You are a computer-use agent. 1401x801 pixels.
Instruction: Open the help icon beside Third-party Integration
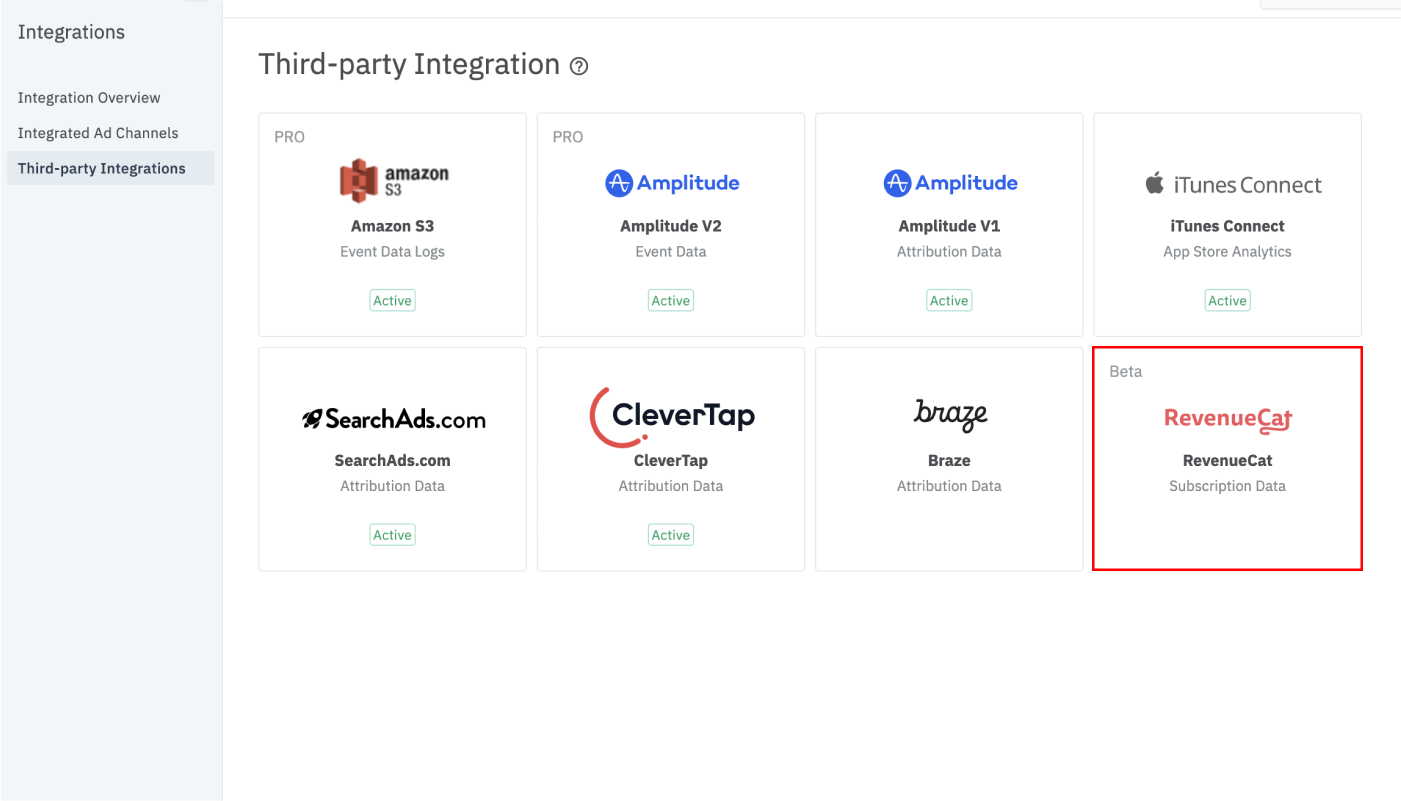click(x=579, y=66)
